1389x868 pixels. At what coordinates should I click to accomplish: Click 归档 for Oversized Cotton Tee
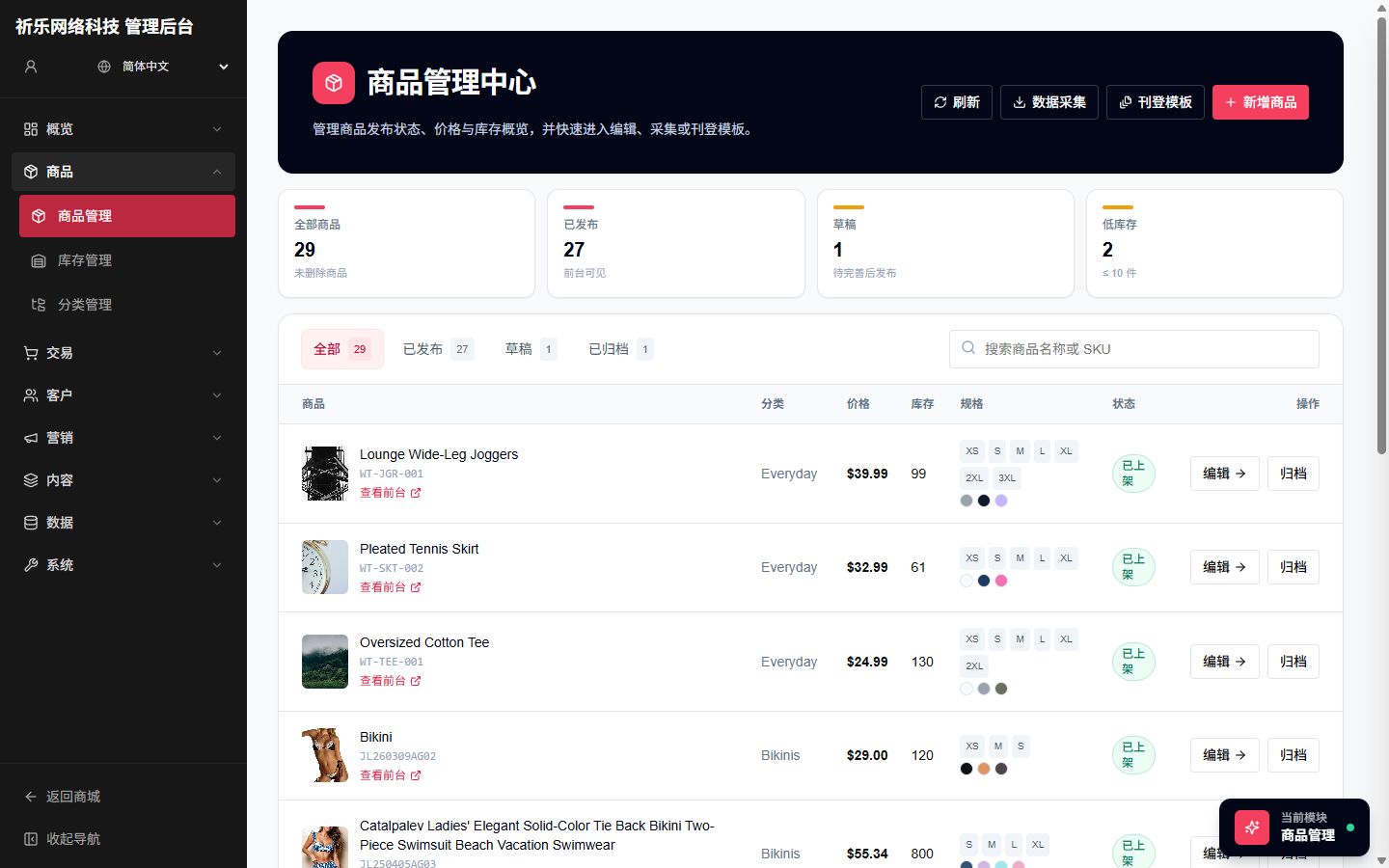tap(1294, 662)
